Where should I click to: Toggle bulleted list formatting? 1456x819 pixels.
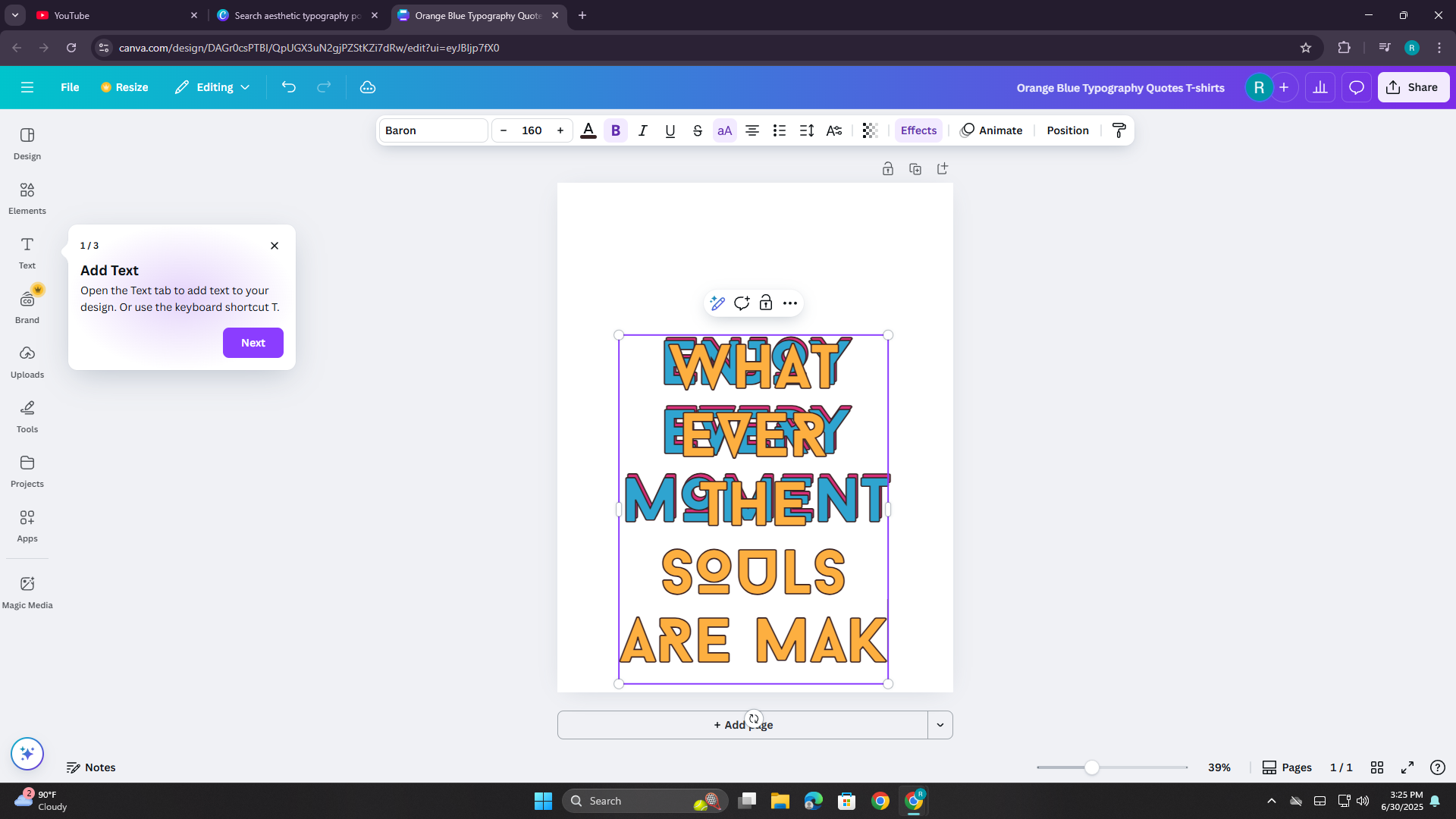pos(780,130)
